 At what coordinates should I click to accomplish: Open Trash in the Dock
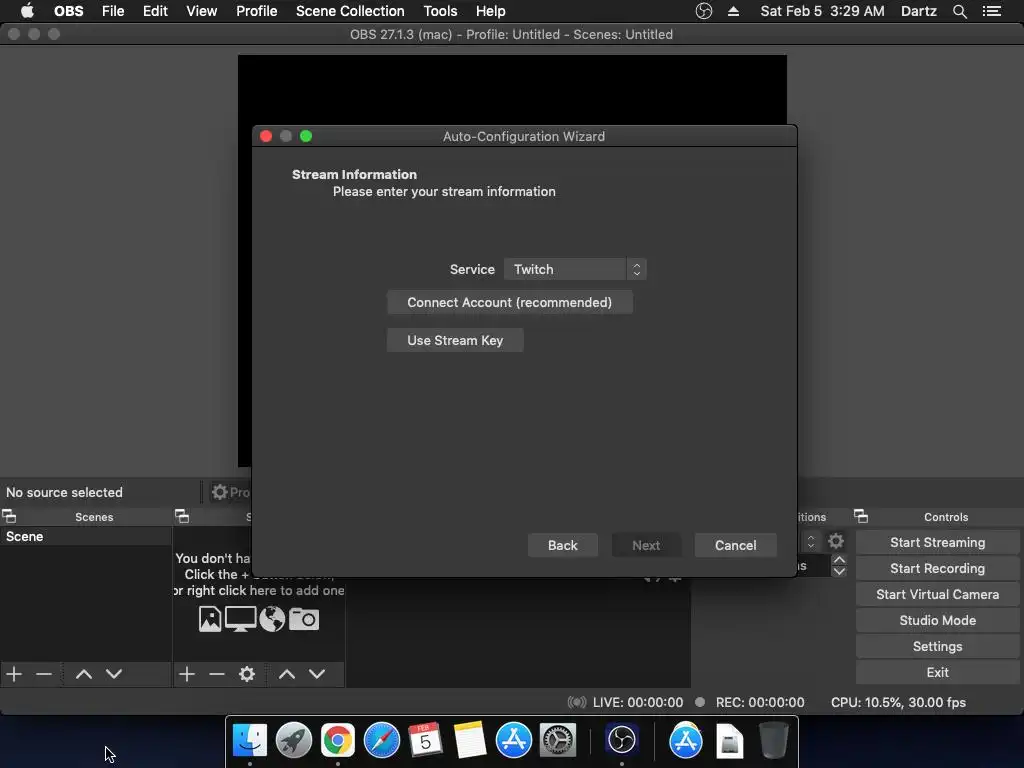774,741
